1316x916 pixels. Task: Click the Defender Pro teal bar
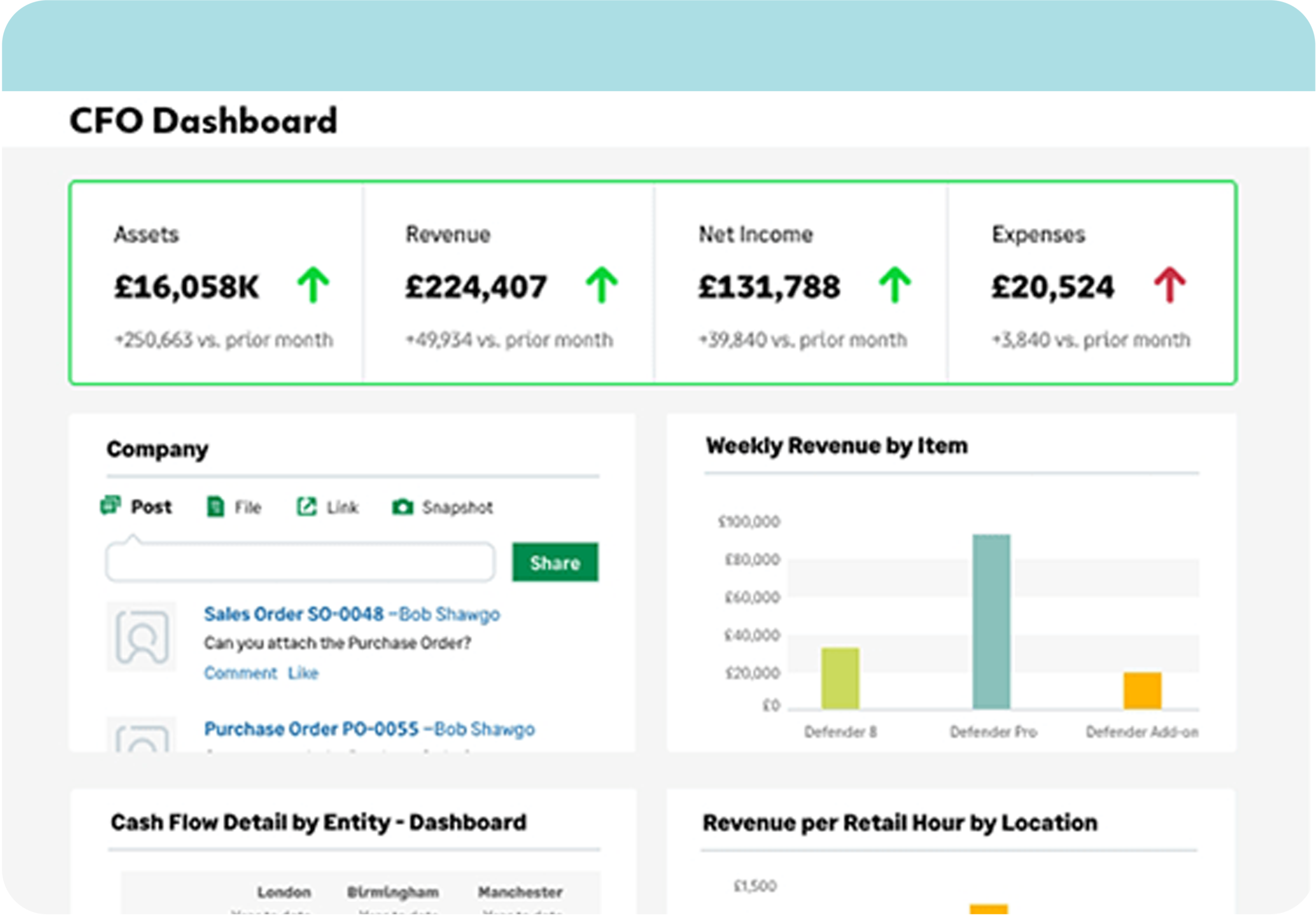[992, 622]
